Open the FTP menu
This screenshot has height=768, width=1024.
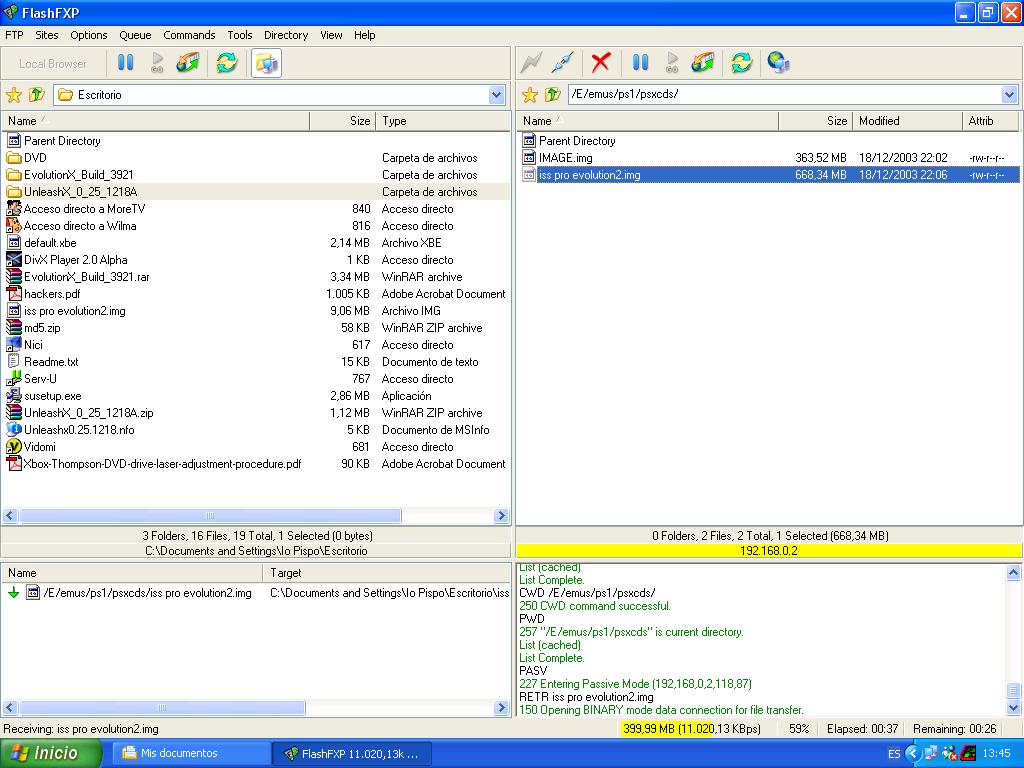click(14, 35)
